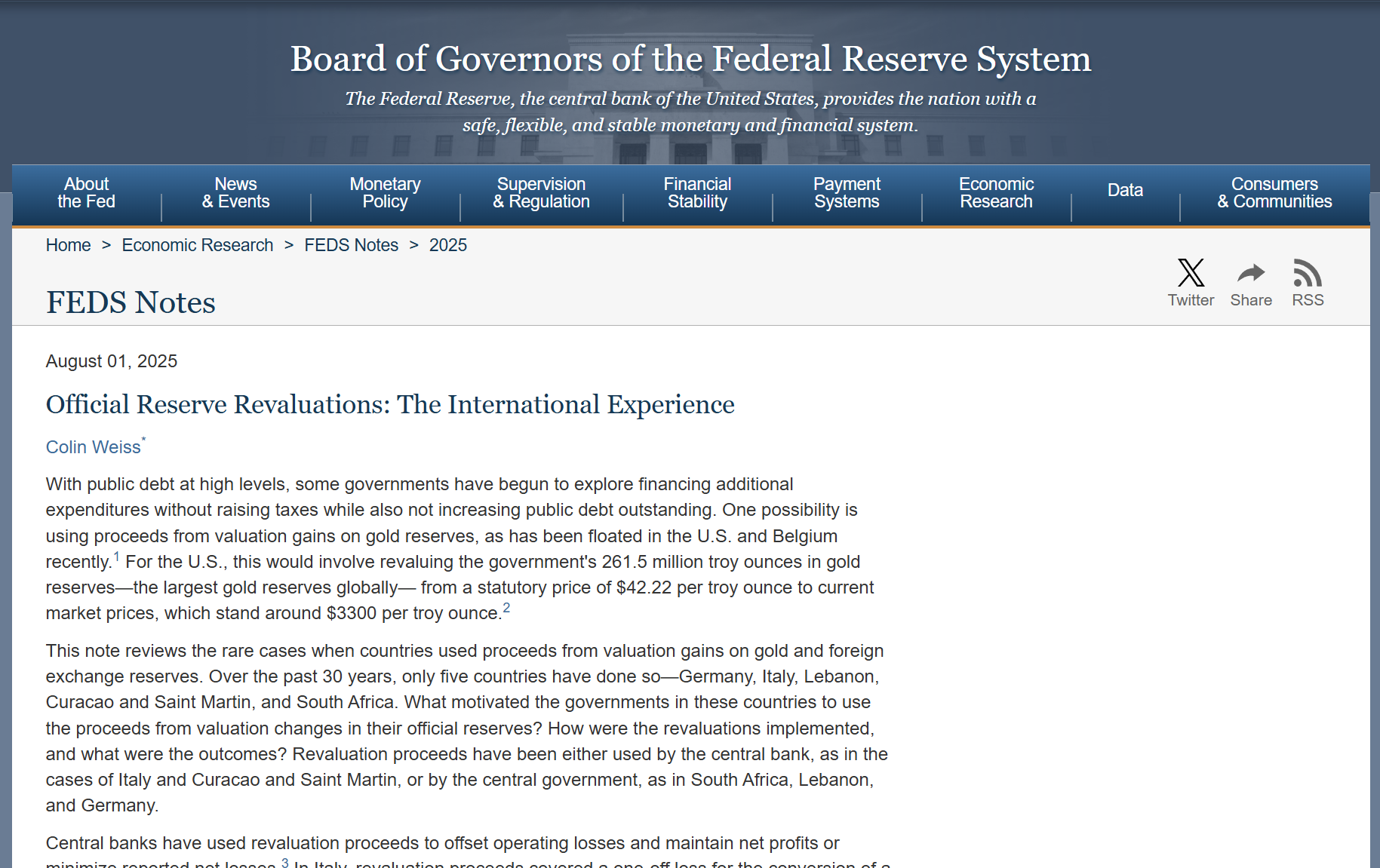Click Economic Research breadcrumb link

(198, 245)
